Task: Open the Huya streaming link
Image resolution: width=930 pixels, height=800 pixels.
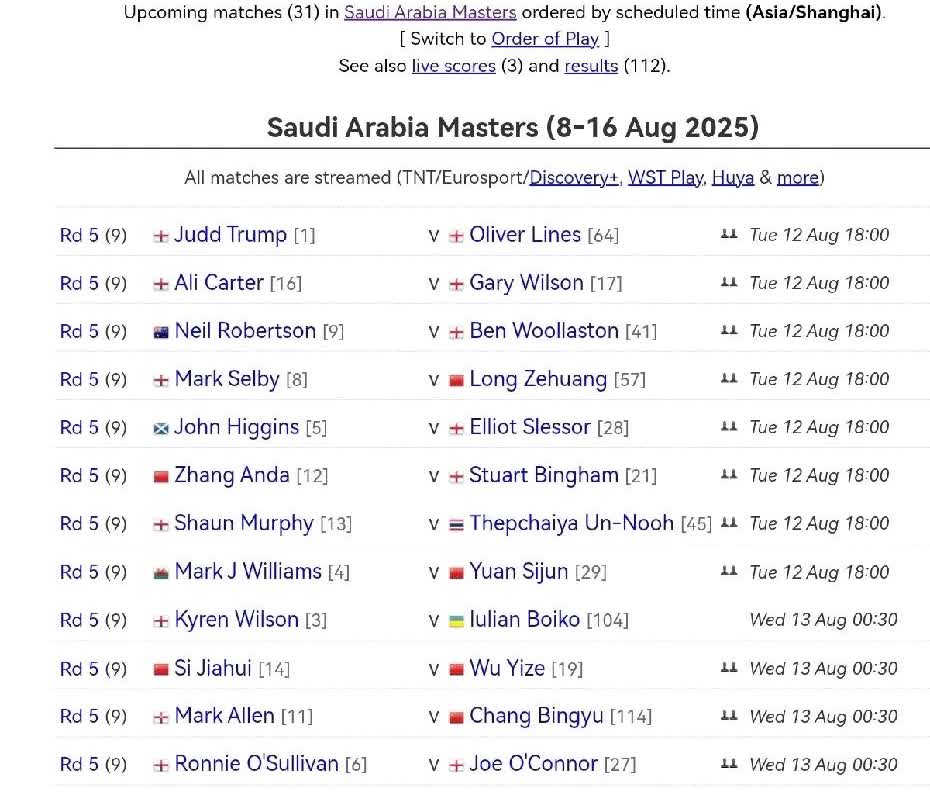Action: click(733, 178)
